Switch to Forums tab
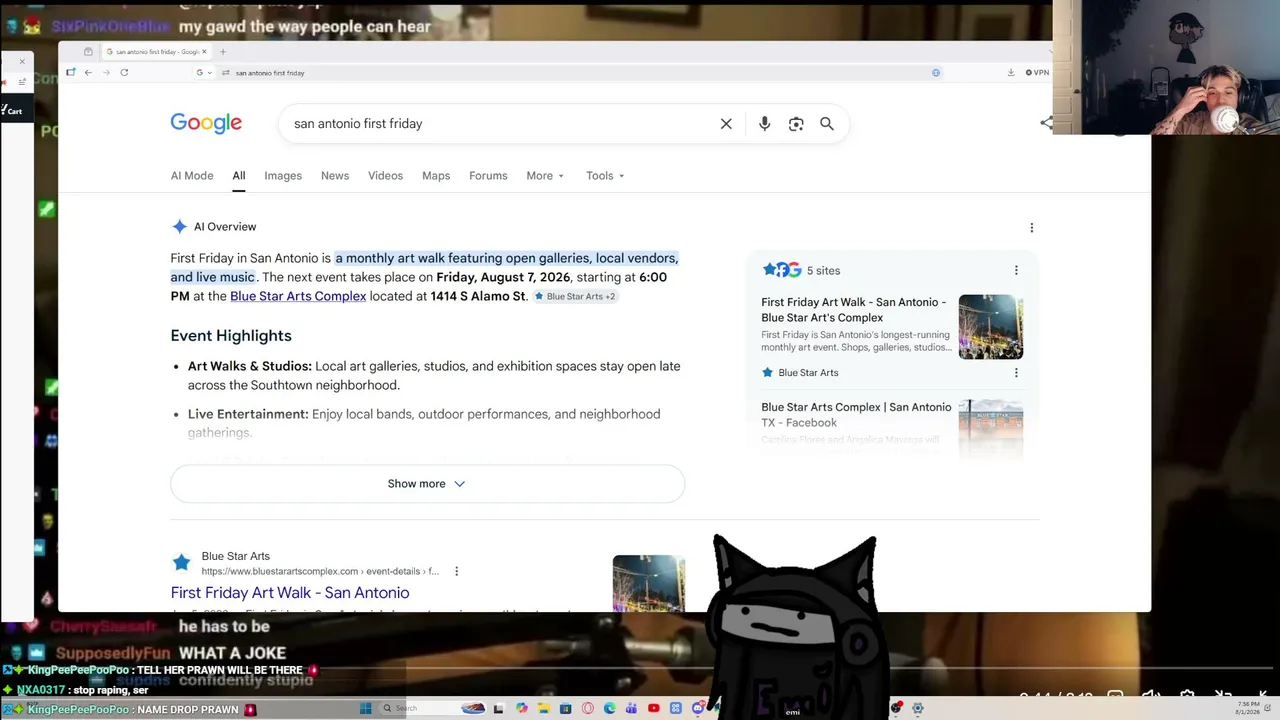The width and height of the screenshot is (1280, 720). pyautogui.click(x=488, y=176)
